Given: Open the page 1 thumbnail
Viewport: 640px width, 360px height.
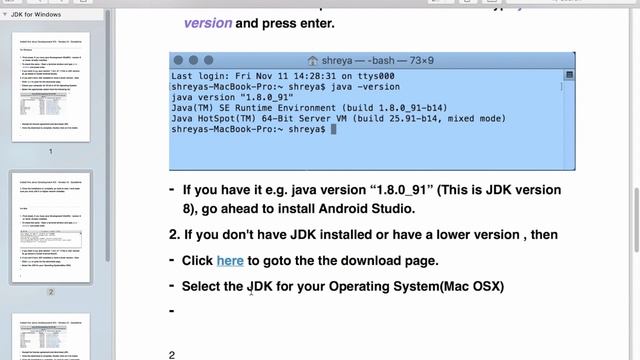Looking at the screenshot, I should (x=51, y=87).
